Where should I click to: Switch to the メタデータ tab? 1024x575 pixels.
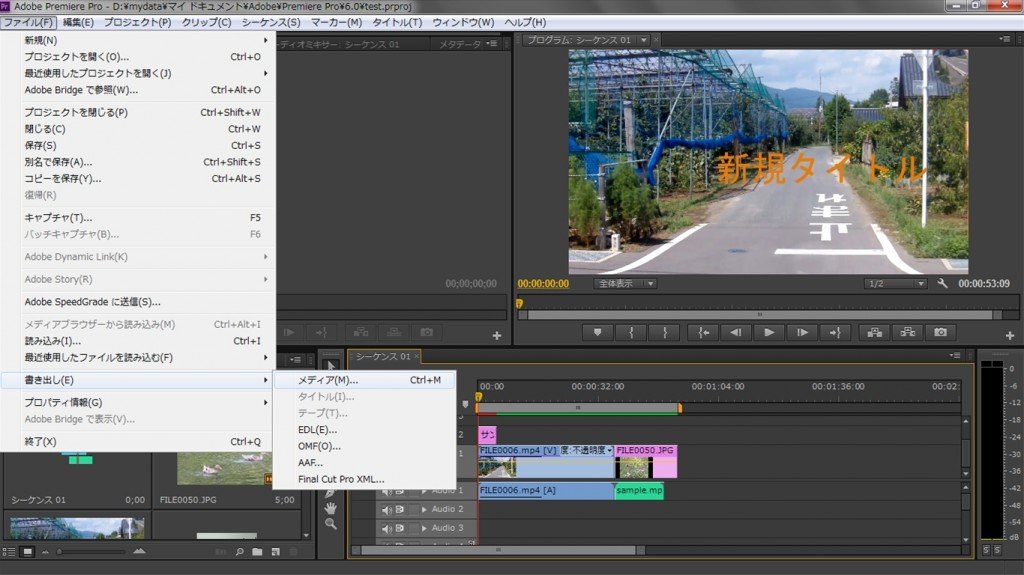click(460, 44)
